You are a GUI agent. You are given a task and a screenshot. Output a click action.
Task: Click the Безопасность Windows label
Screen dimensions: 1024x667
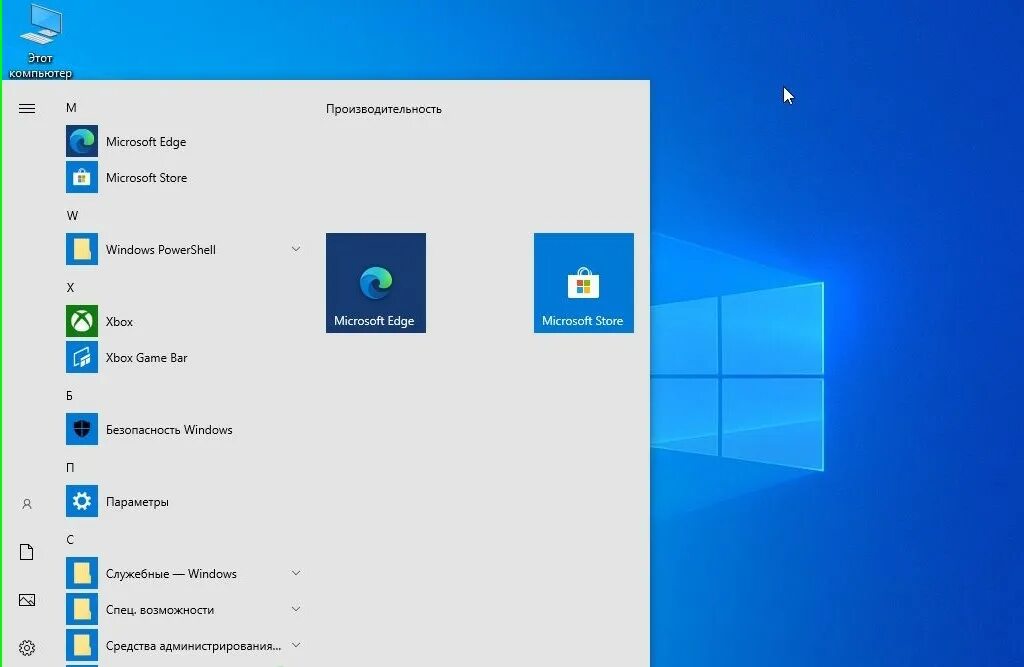(169, 429)
